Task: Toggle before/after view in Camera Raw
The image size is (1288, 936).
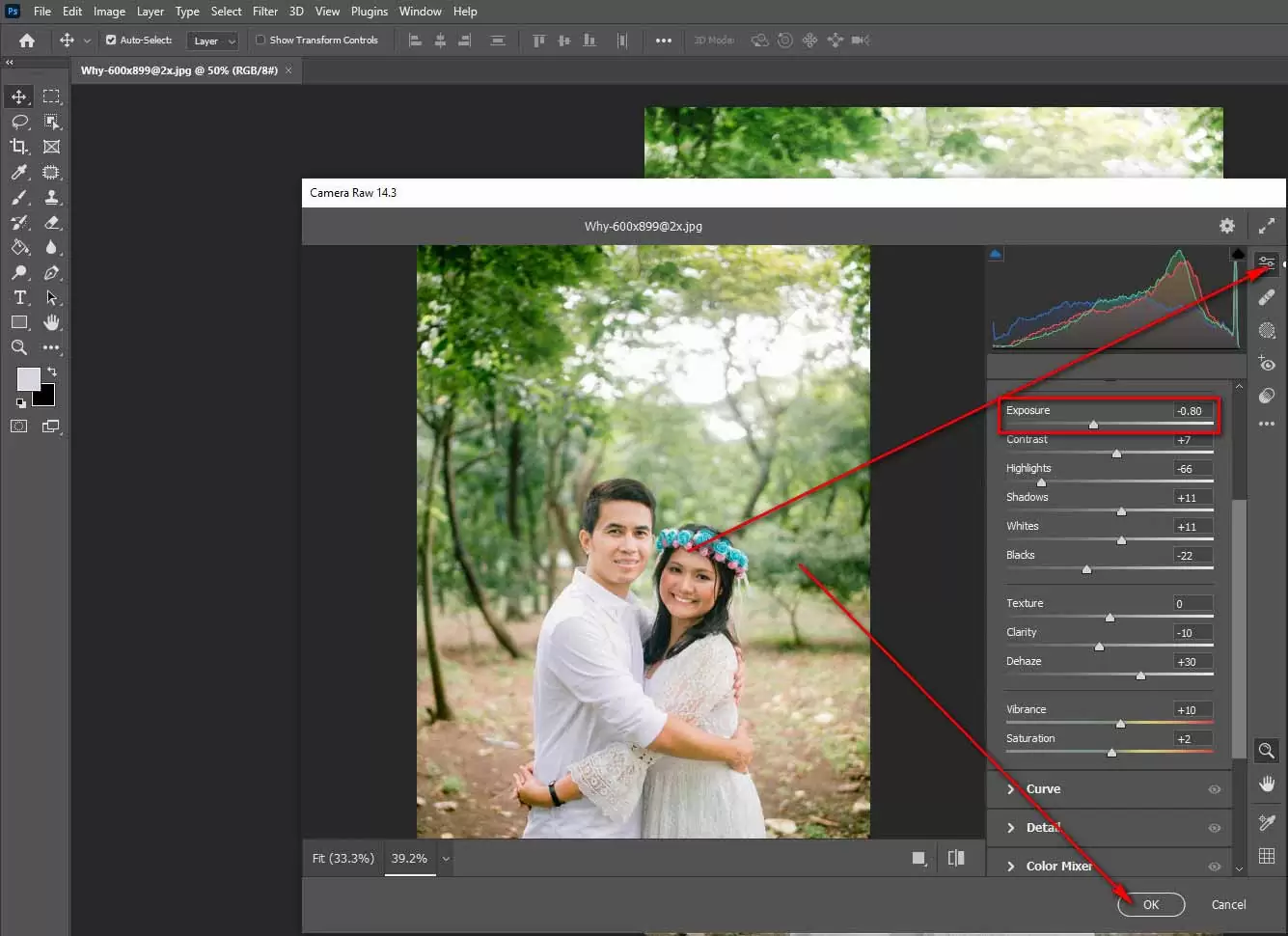Action: click(x=956, y=858)
